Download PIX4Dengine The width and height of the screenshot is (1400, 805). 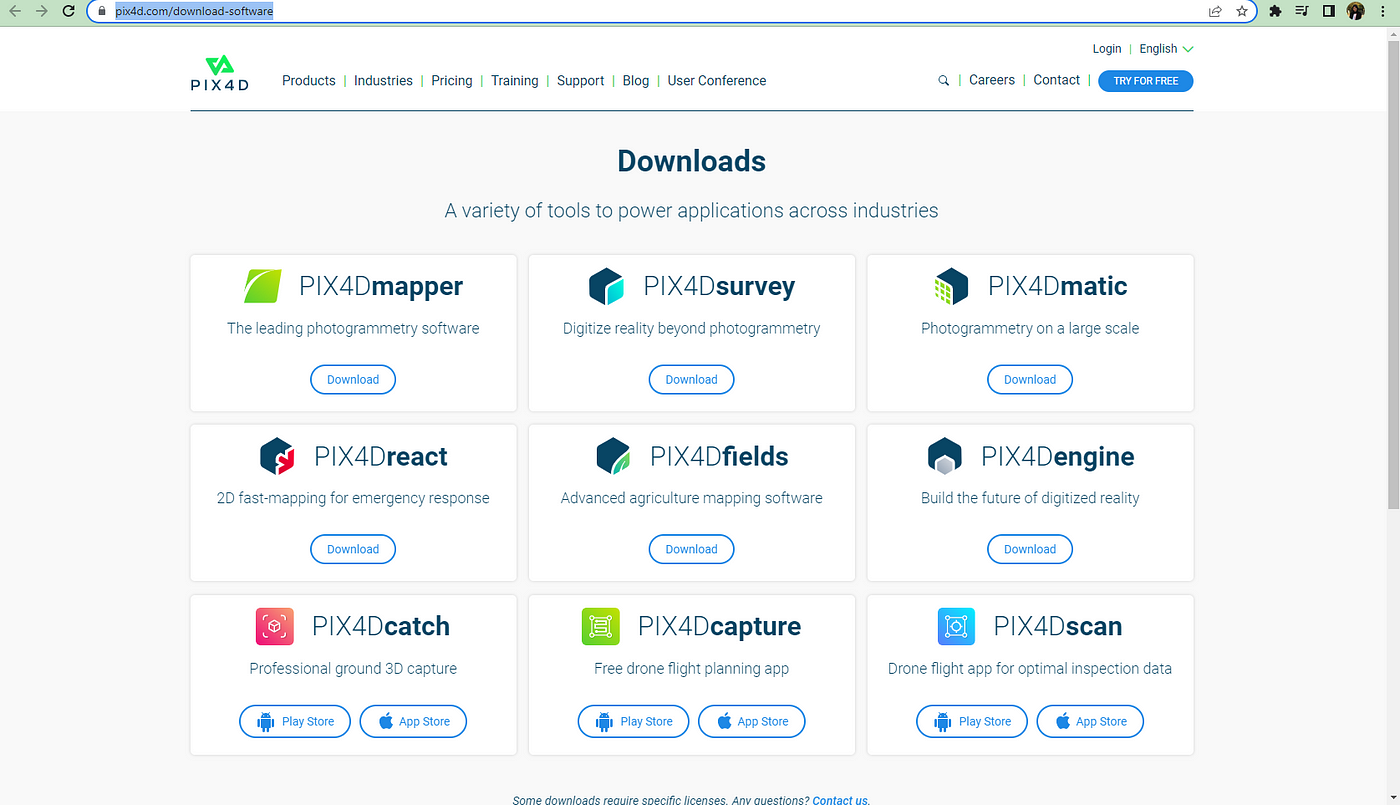click(1030, 549)
